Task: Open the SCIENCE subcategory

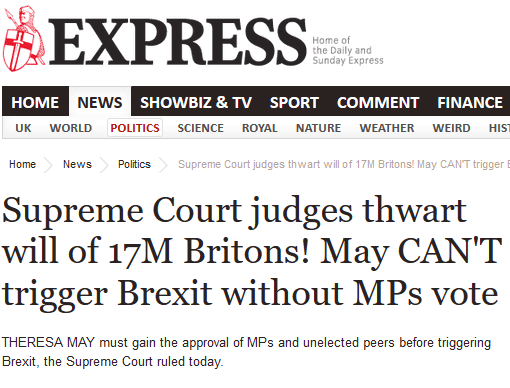Action: 200,128
